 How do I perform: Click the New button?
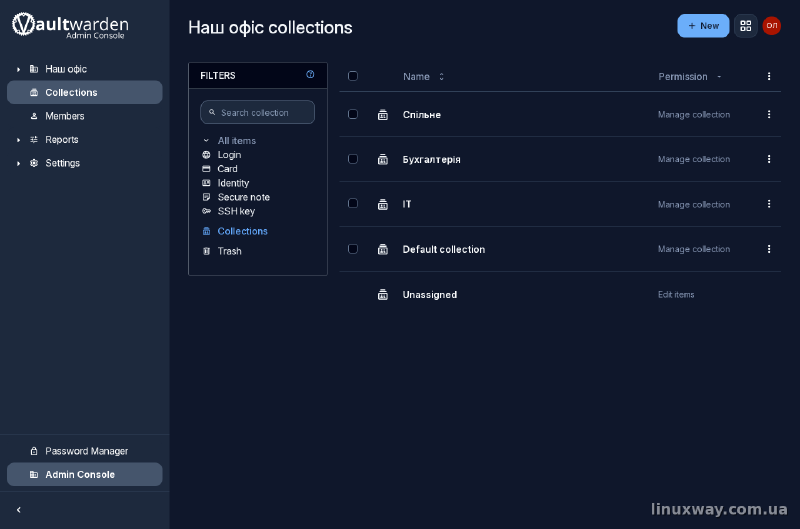[703, 26]
